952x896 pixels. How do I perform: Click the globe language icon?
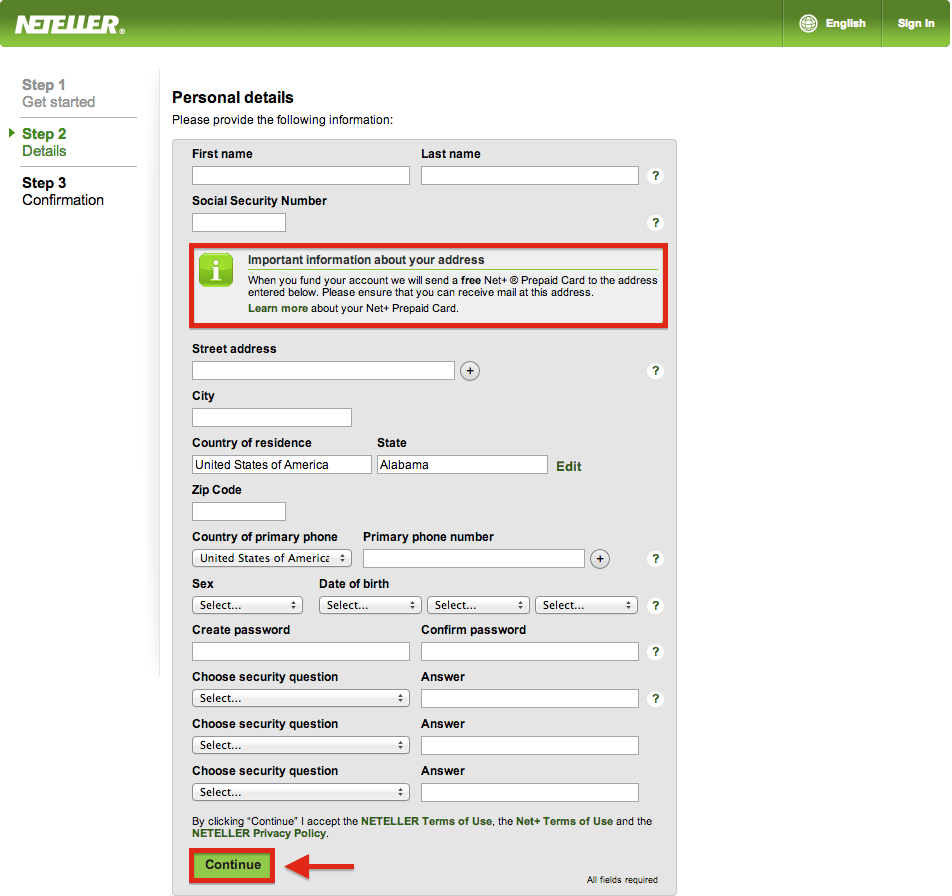pyautogui.click(x=808, y=24)
